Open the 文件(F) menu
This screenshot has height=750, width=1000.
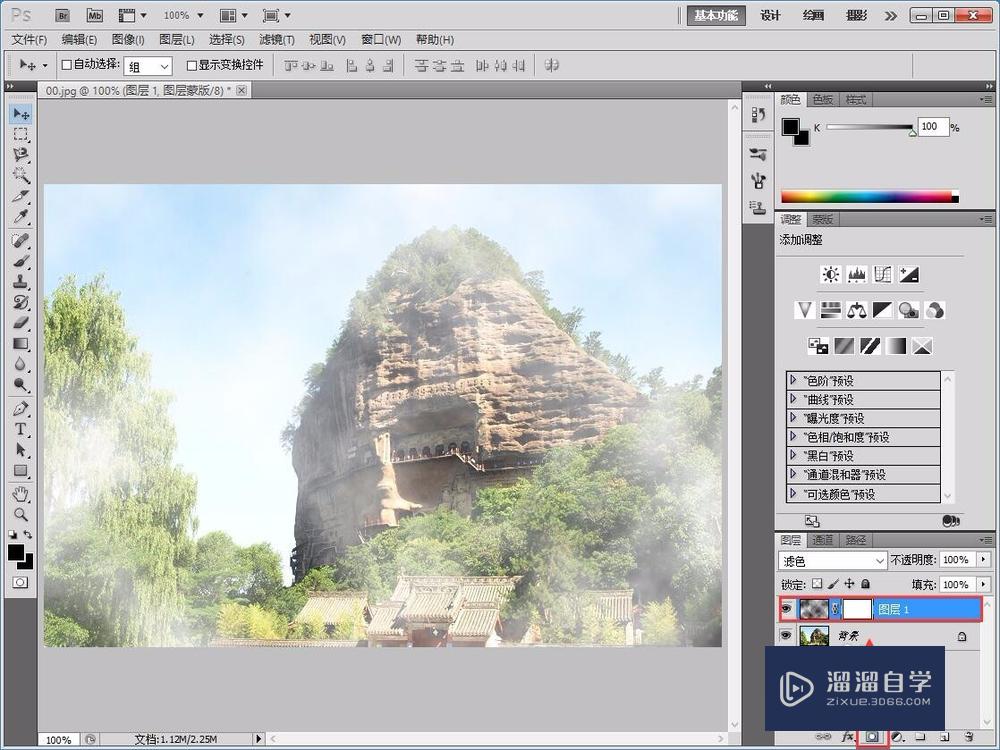coord(29,40)
